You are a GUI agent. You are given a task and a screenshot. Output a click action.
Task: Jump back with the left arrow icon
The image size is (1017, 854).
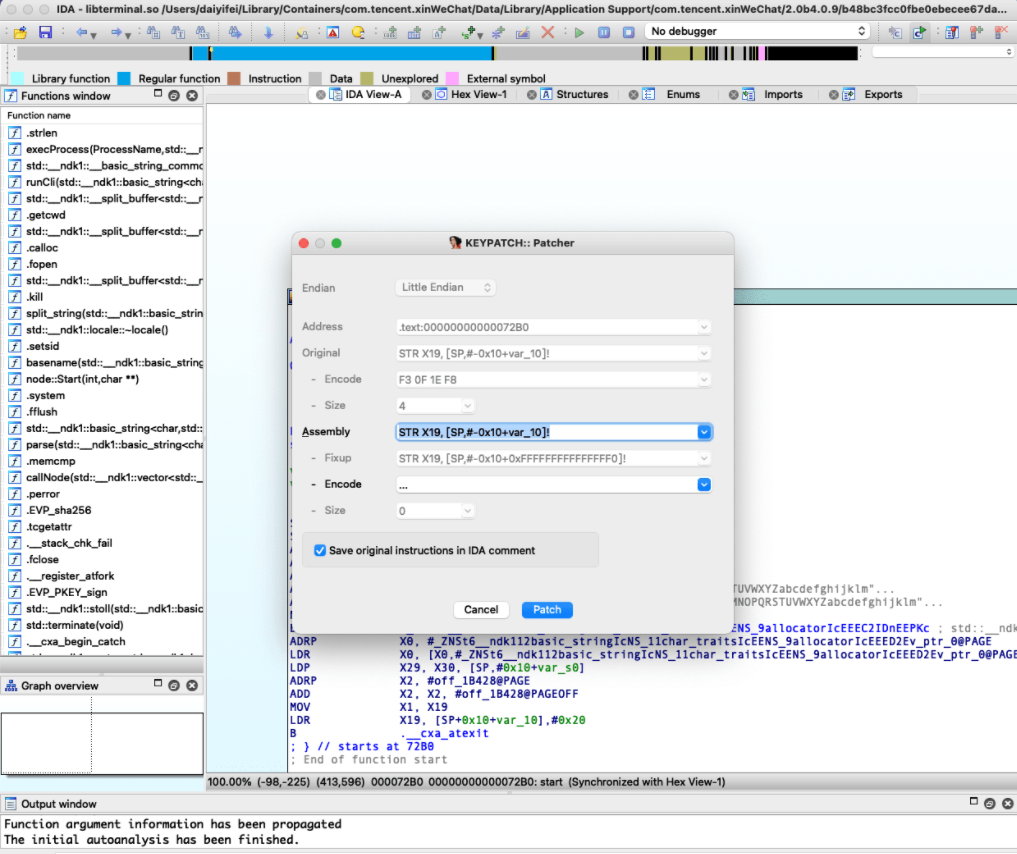pyautogui.click(x=81, y=32)
